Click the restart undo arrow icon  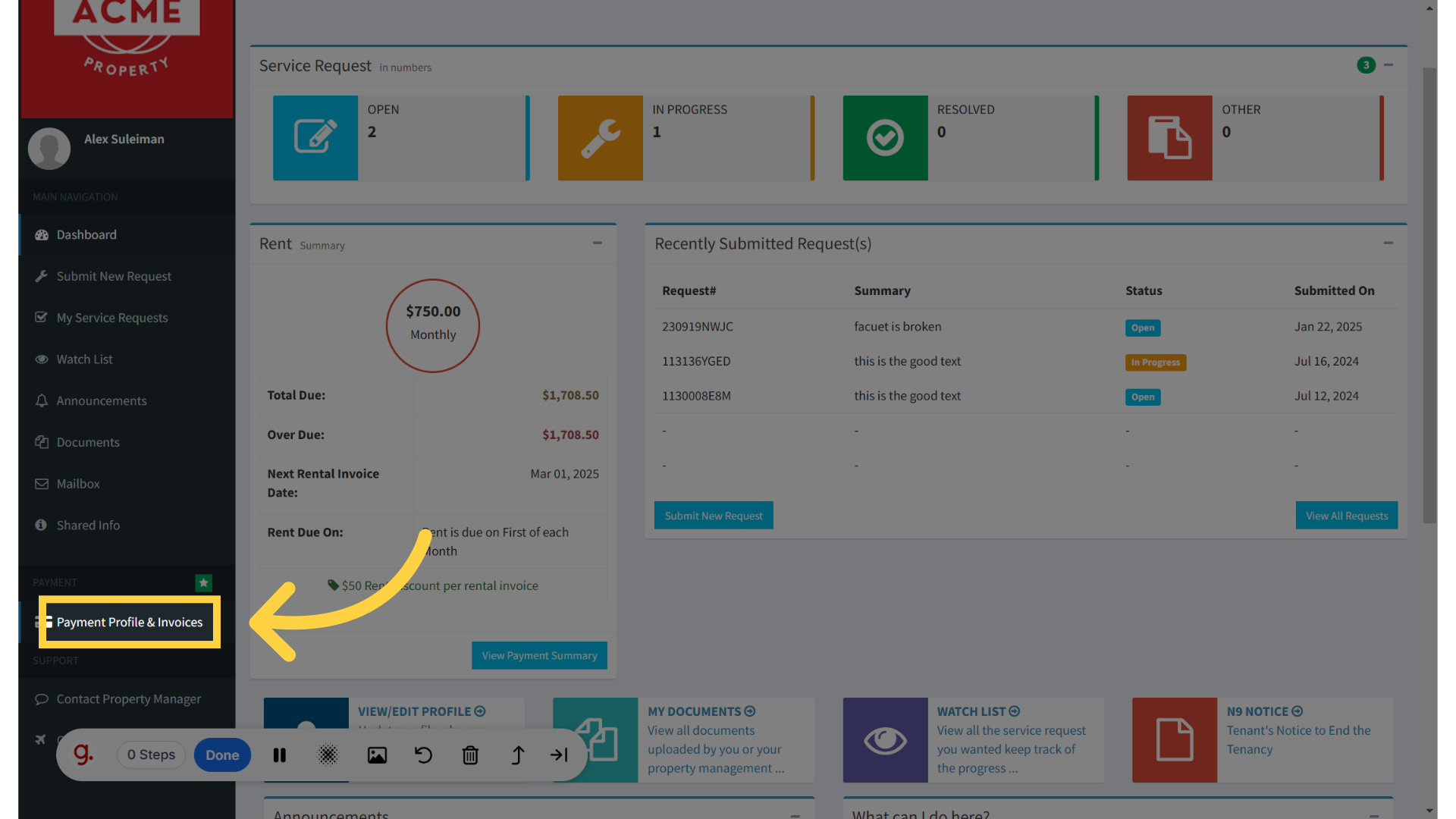(423, 755)
